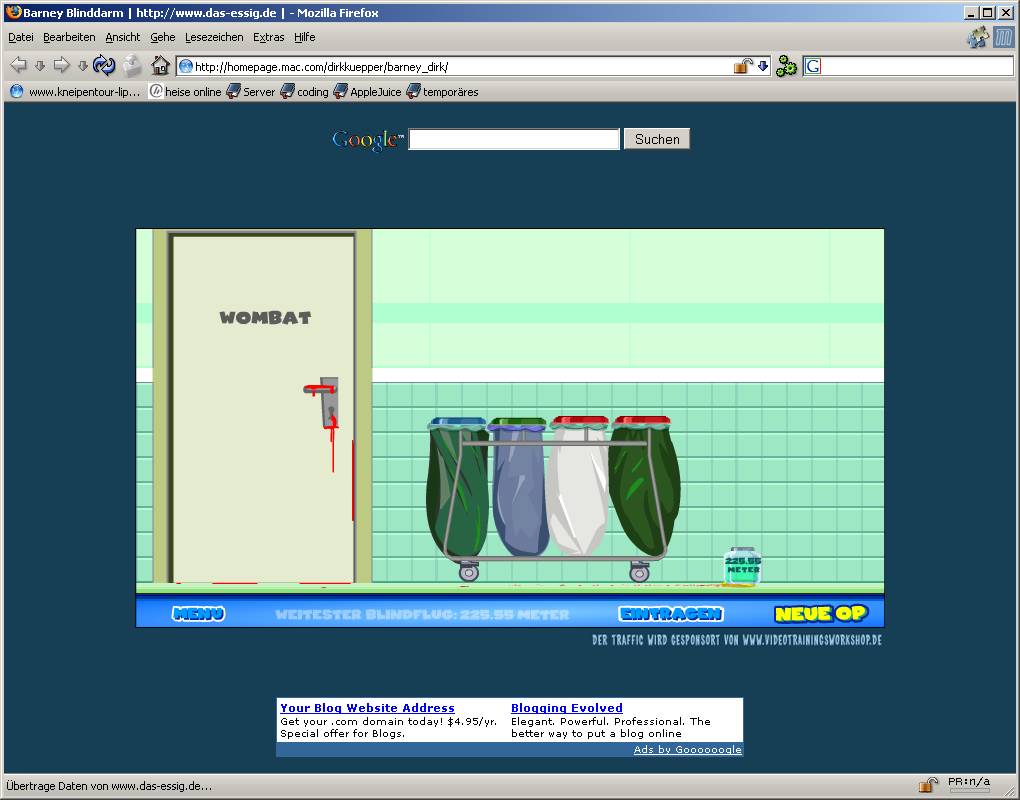The width and height of the screenshot is (1020, 800).
Task: Reload the page with the blue refresh icon
Action: click(x=104, y=66)
